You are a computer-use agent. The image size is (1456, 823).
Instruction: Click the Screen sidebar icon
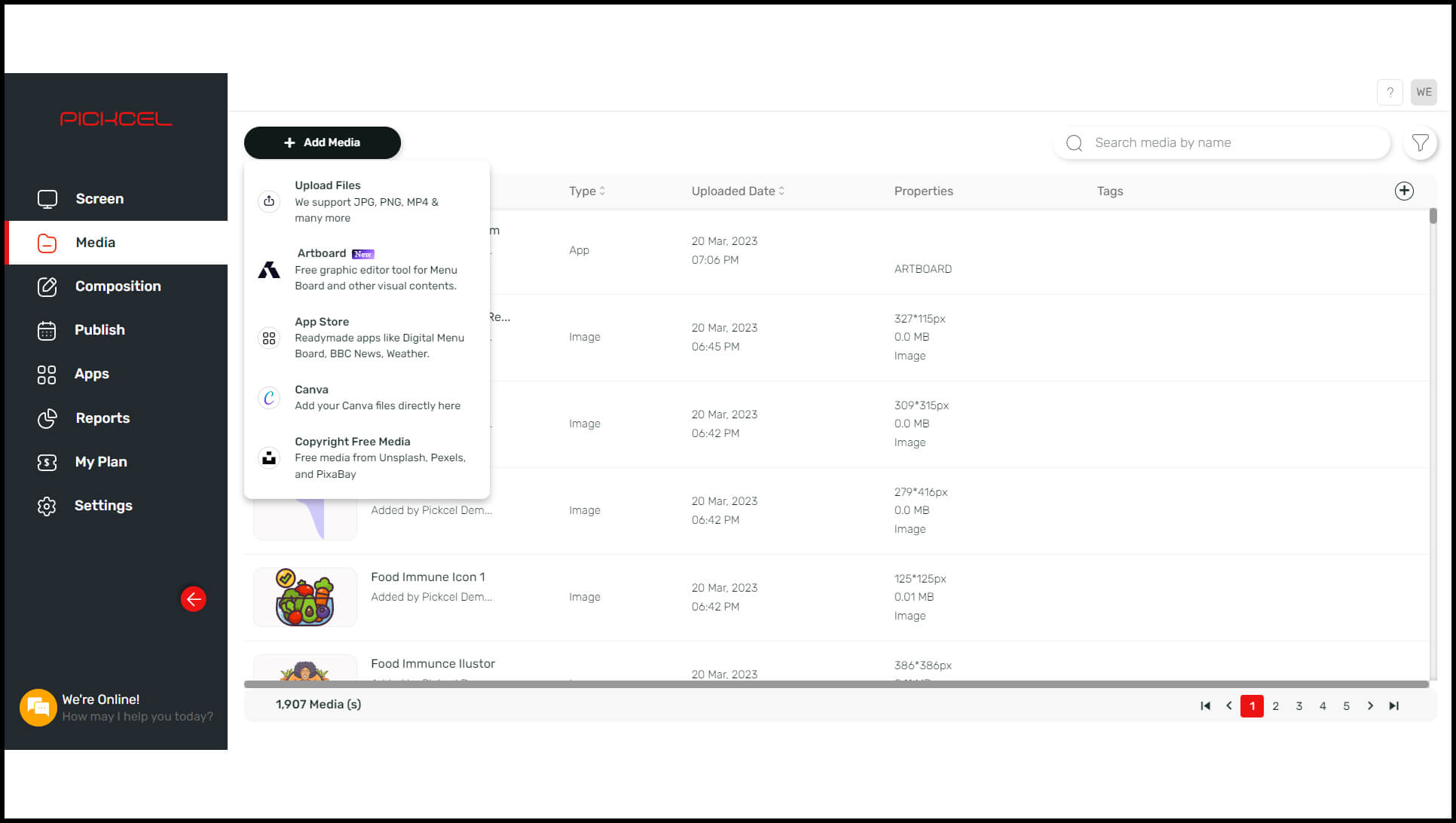(x=47, y=199)
